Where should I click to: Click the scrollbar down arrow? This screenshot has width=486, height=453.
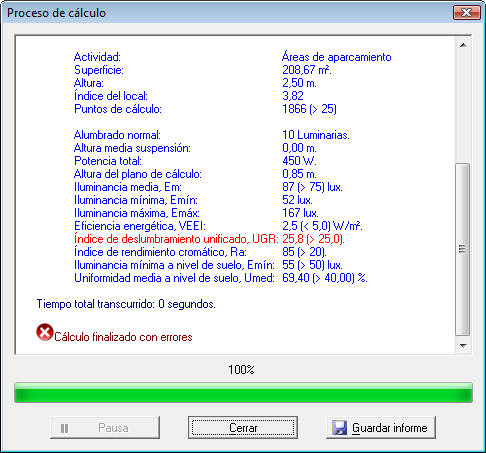[x=463, y=346]
